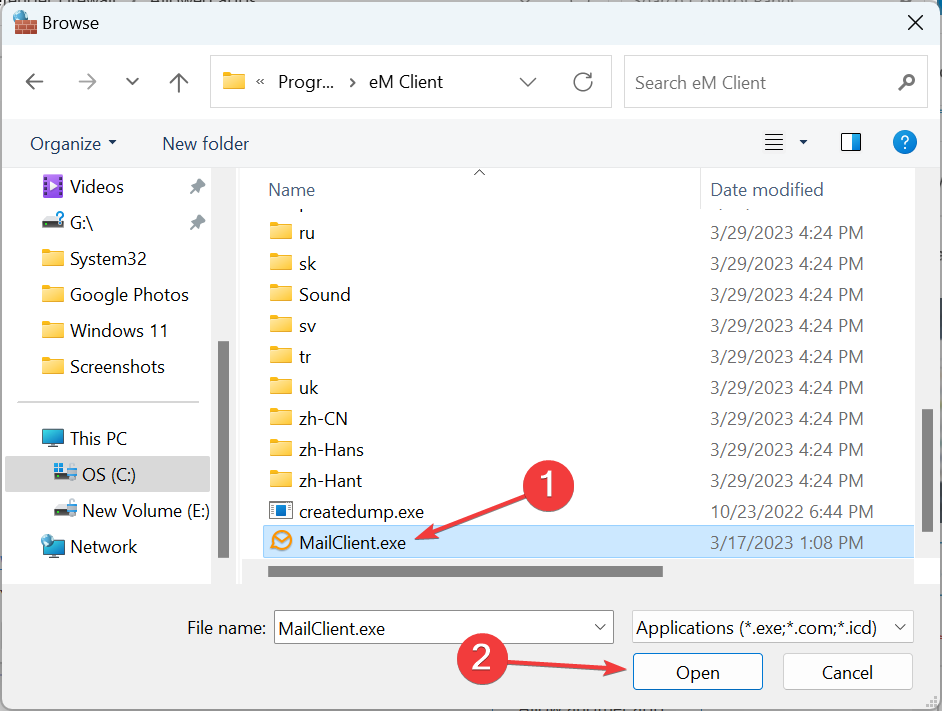The width and height of the screenshot is (942, 711).
Task: Sort files by Date modified column
Action: pyautogui.click(x=767, y=190)
